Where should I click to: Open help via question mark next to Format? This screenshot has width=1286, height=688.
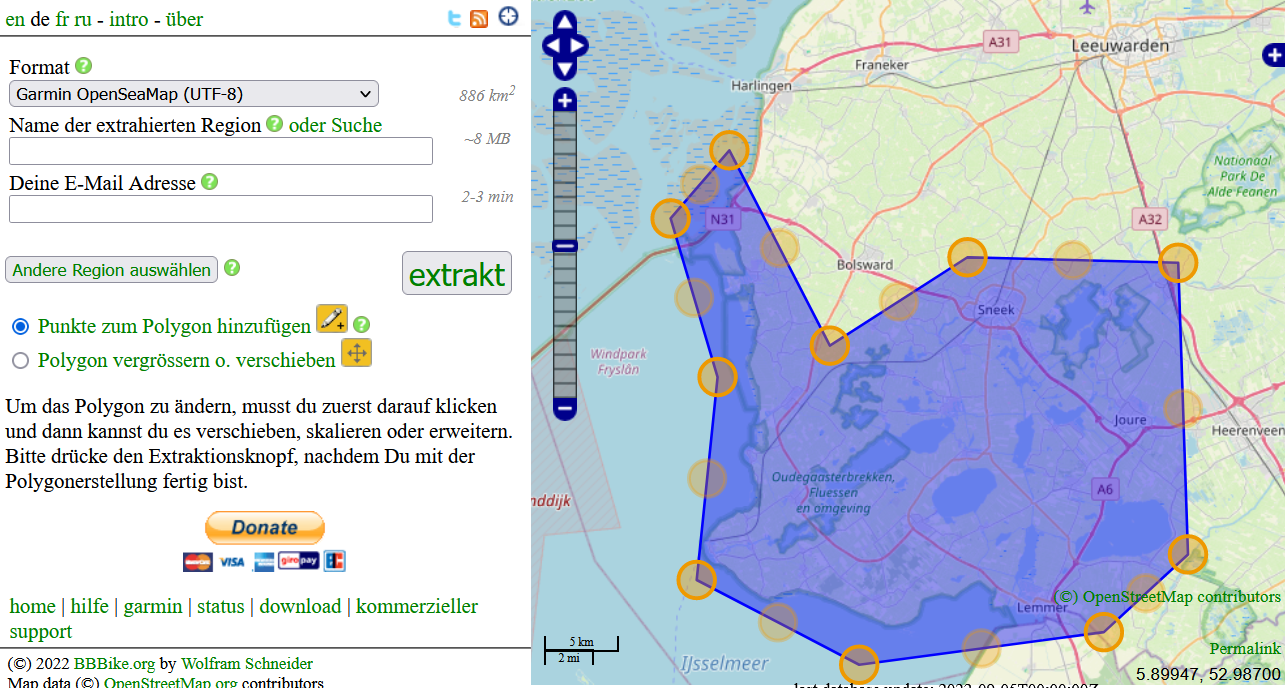point(83,66)
